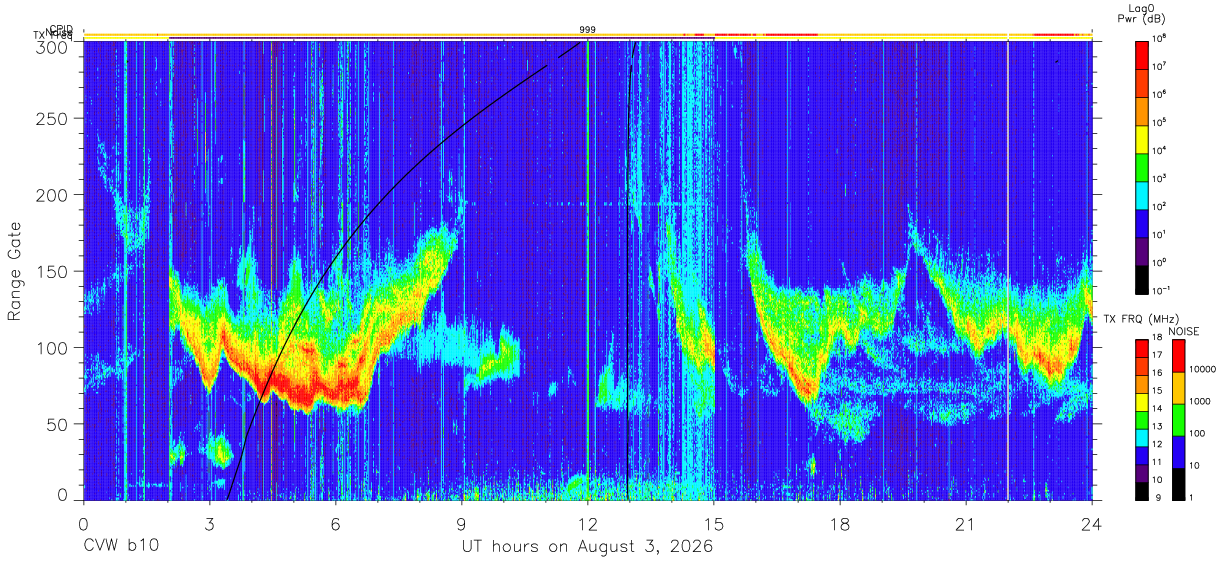Click the 'CVW b10' station label
Viewport: 1228px width, 567px height.
point(120,547)
